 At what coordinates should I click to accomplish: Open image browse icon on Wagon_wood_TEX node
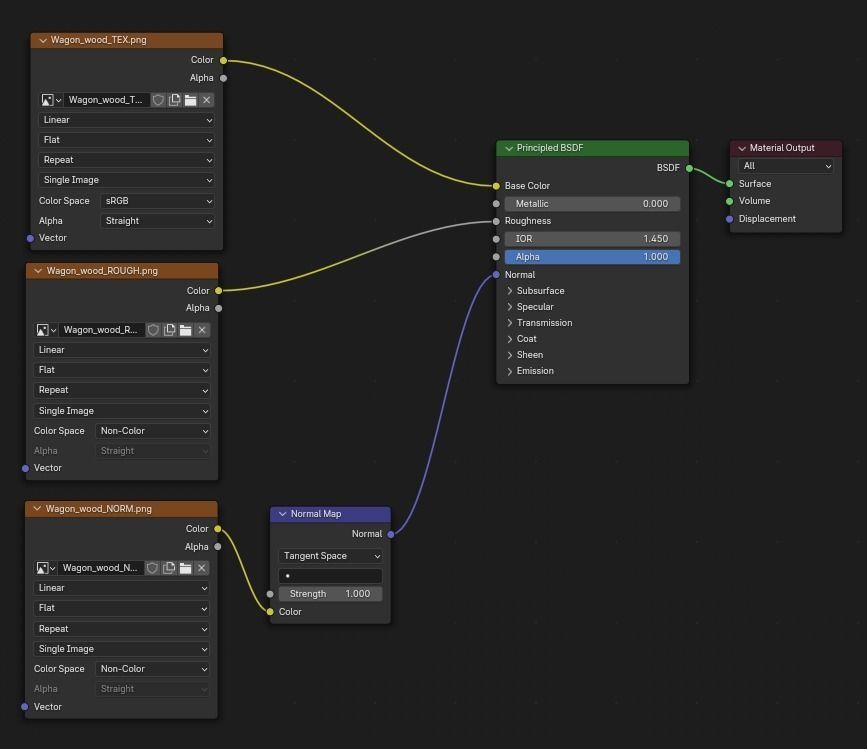[x=51, y=100]
